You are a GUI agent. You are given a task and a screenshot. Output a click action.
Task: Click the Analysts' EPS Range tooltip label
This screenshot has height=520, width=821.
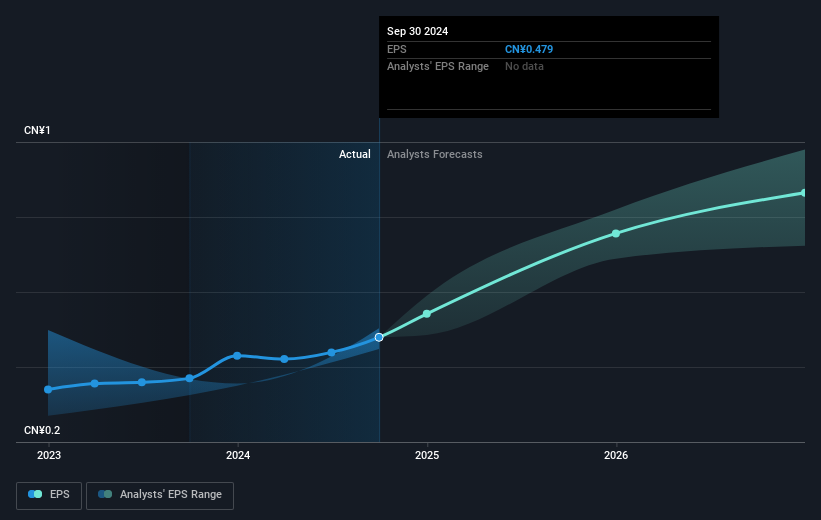438,67
